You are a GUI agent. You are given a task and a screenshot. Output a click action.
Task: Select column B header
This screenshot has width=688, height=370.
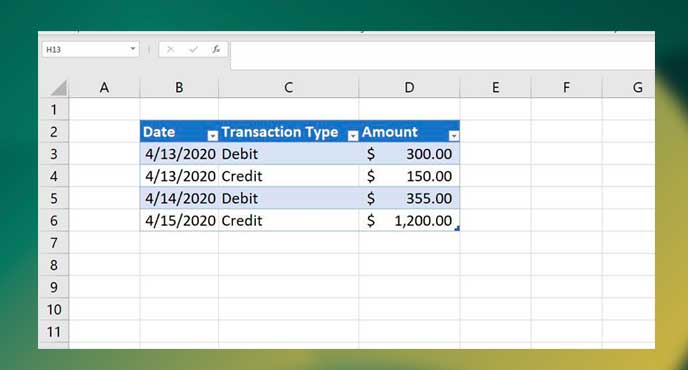click(179, 88)
